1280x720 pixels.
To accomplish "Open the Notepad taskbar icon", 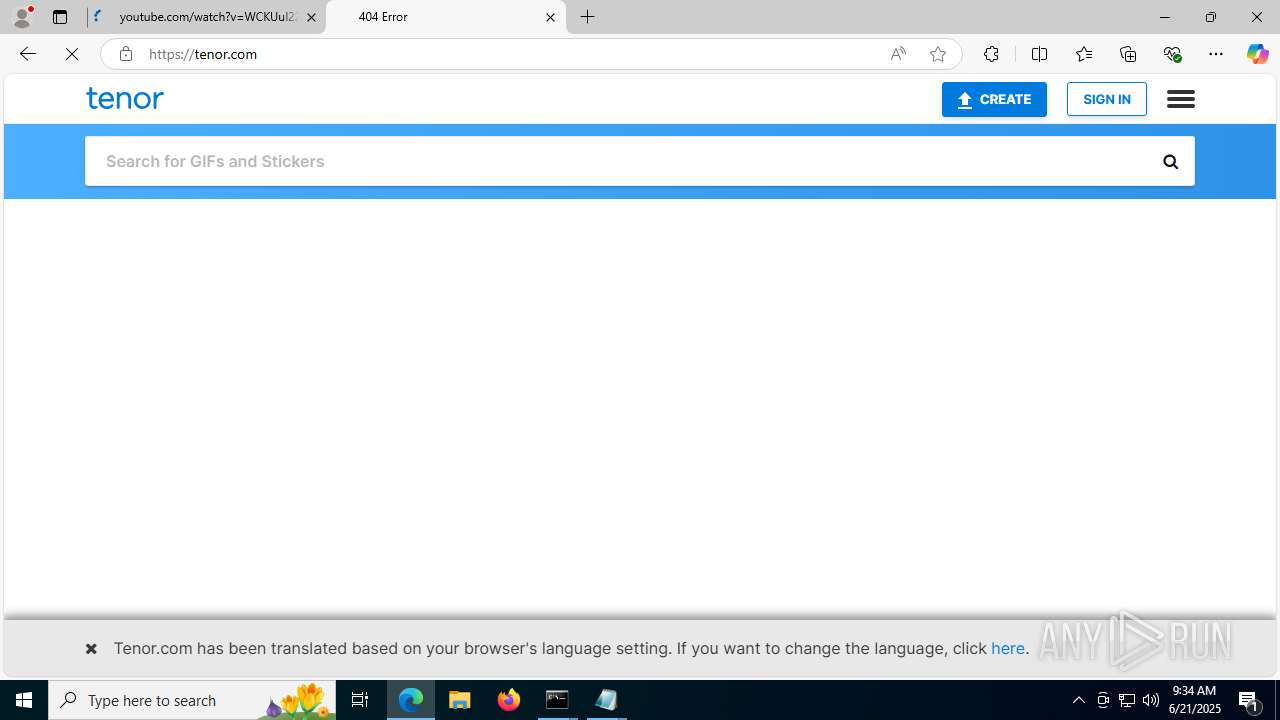I will tap(606, 700).
